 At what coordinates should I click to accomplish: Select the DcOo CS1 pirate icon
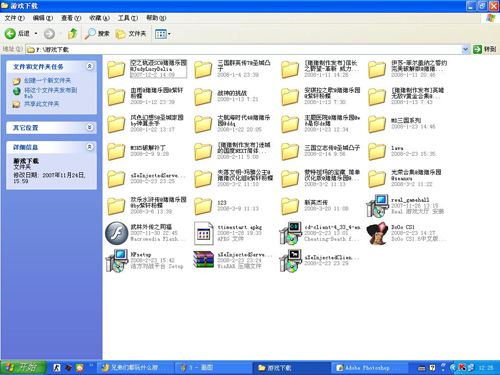pyautogui.click(x=377, y=233)
